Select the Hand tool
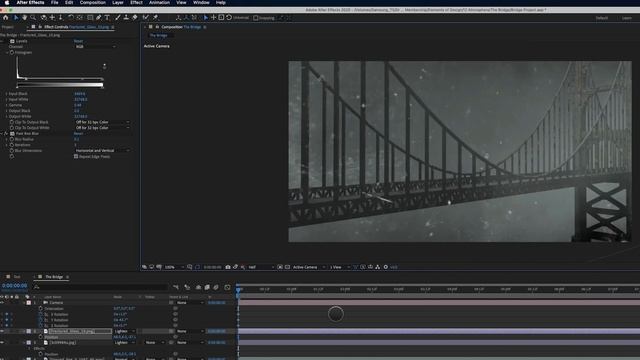Image resolution: width=640 pixels, height=360 pixels. (x=24, y=18)
